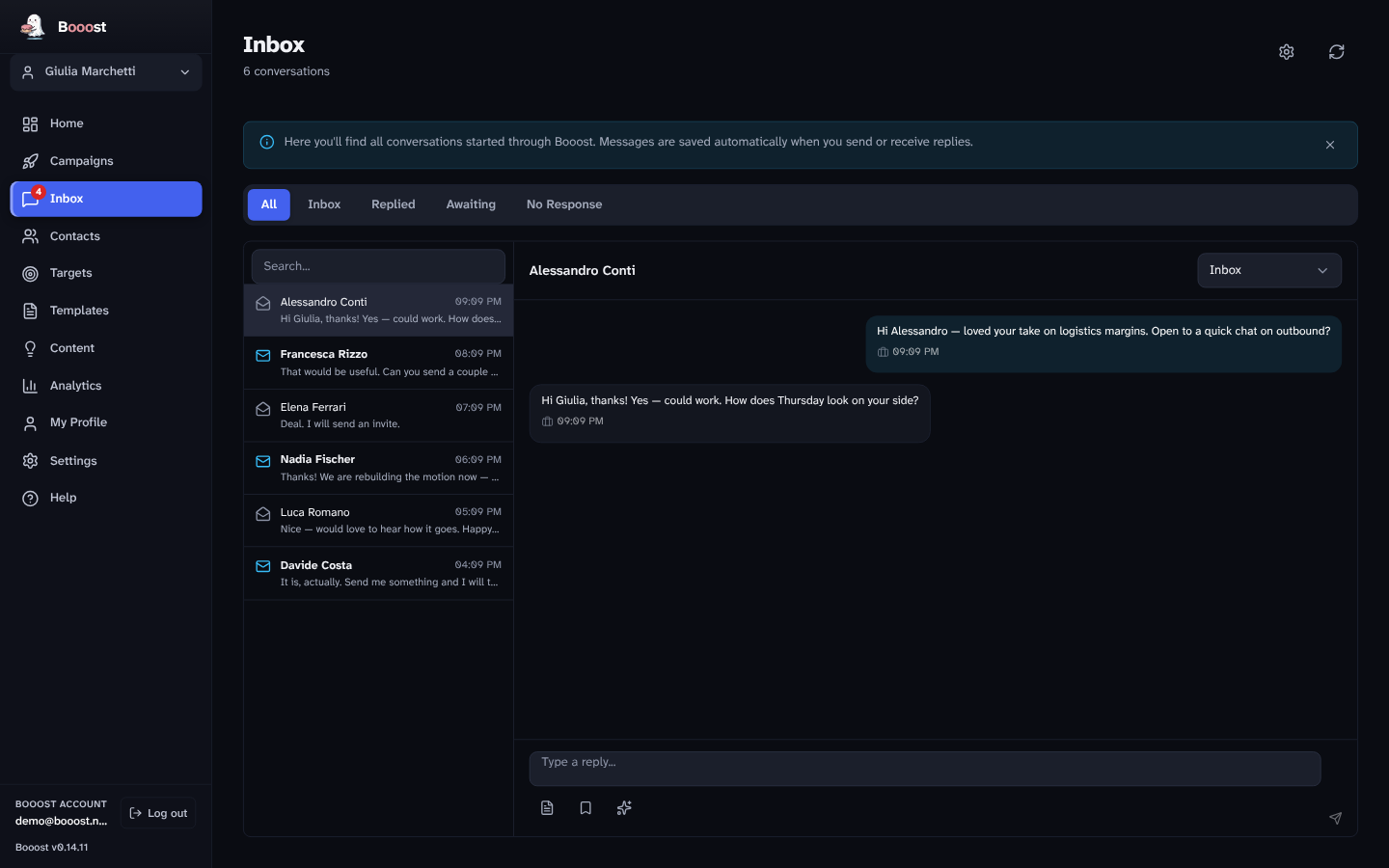Open Content section in sidebar

click(x=106, y=348)
